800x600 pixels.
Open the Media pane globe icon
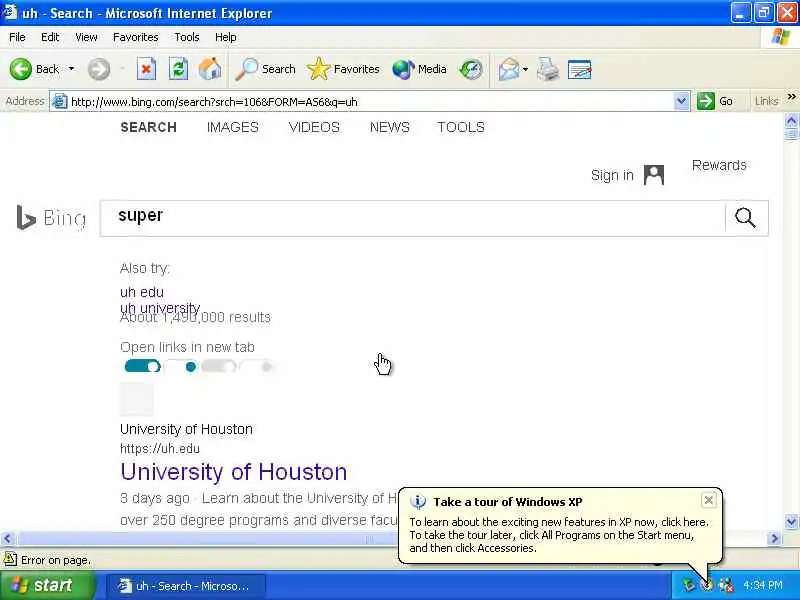click(x=419, y=69)
